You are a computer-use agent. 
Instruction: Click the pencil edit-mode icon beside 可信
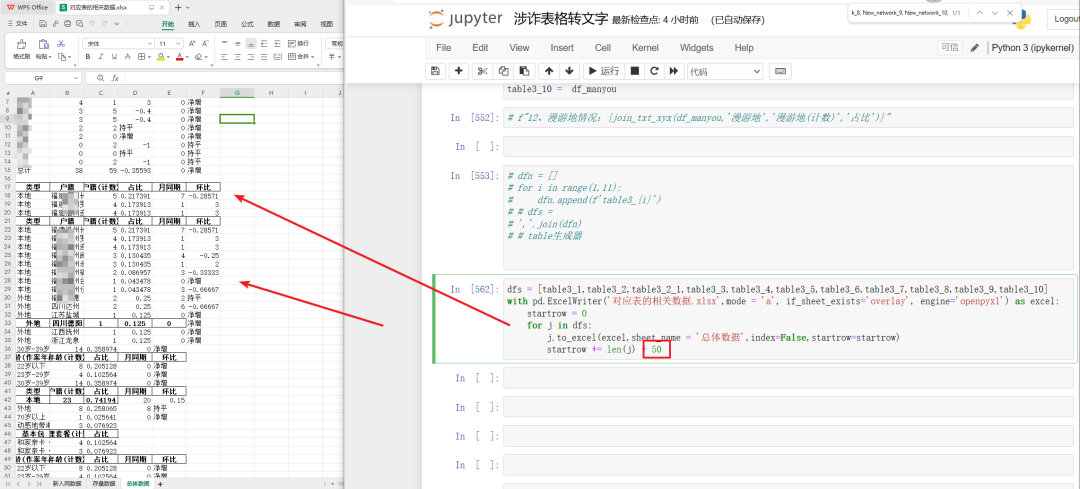click(x=974, y=48)
